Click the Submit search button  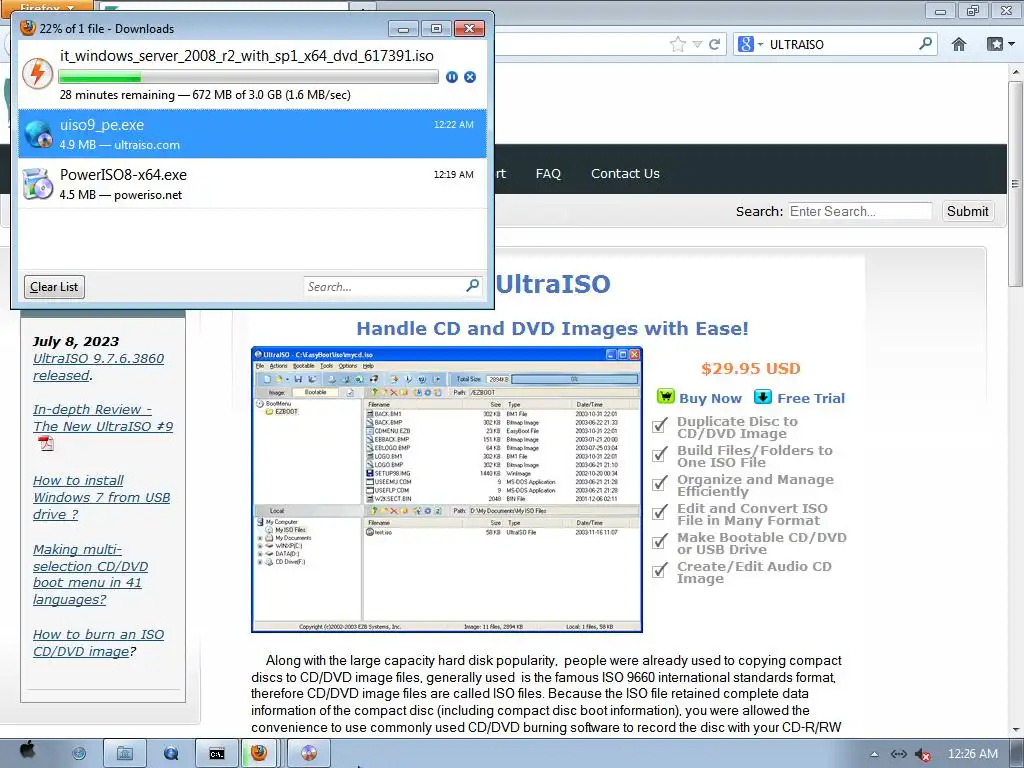pos(967,211)
